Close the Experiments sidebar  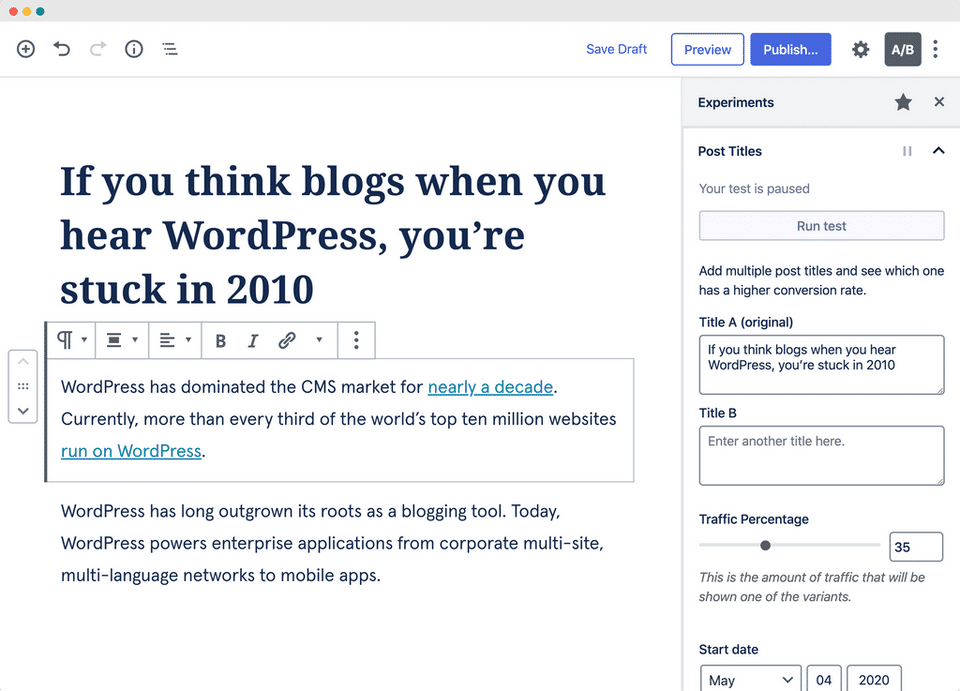[x=939, y=102]
